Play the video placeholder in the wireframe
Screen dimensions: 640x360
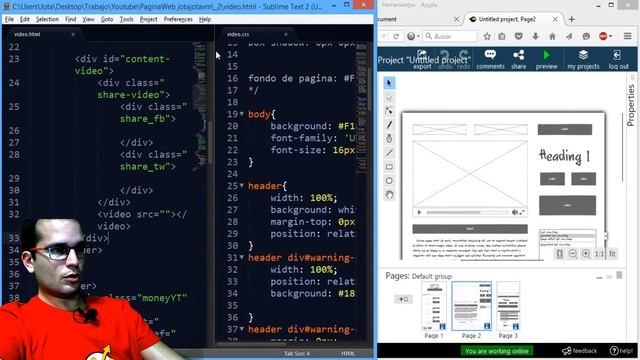[419, 212]
